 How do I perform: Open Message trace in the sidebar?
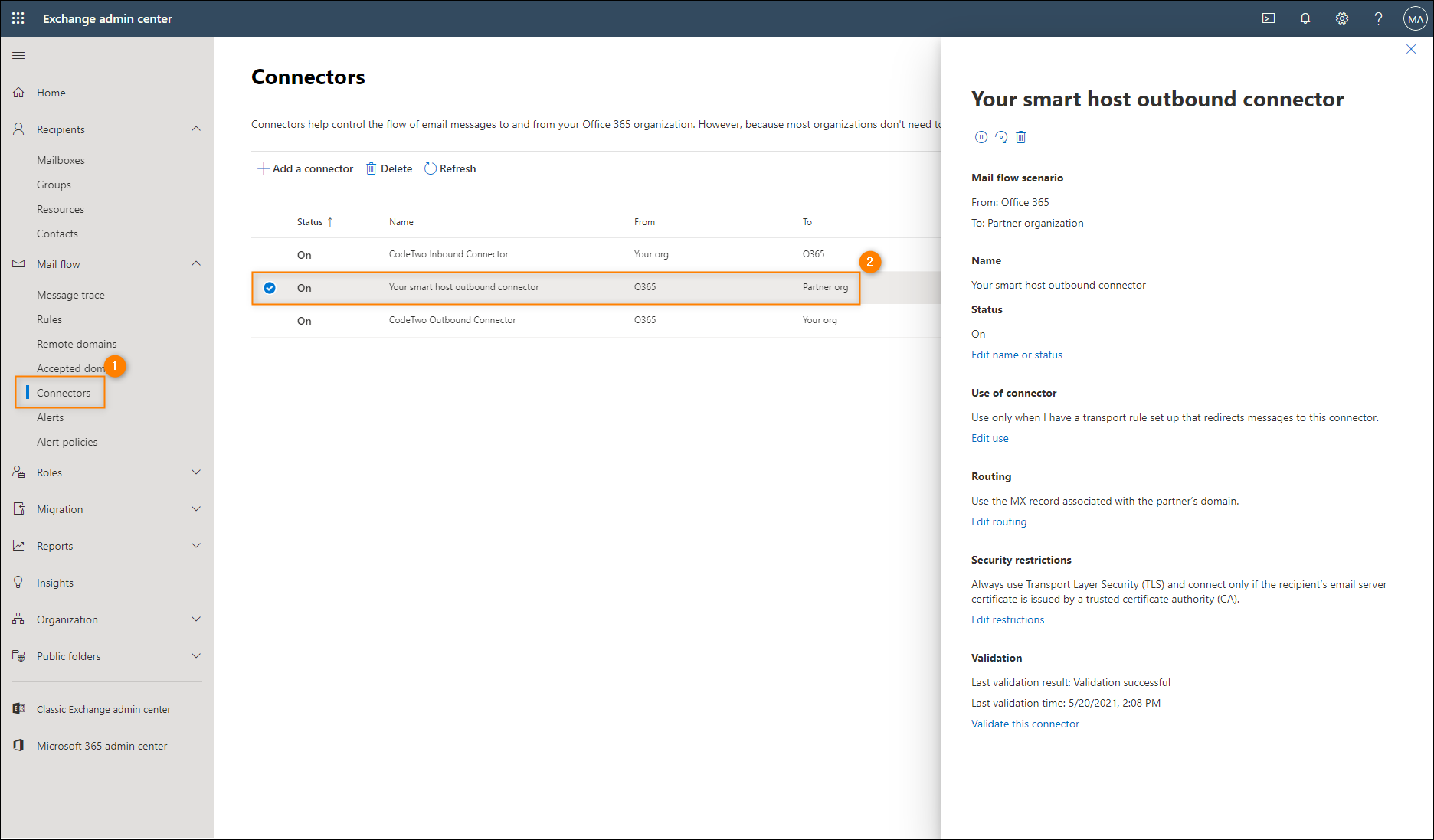(70, 295)
